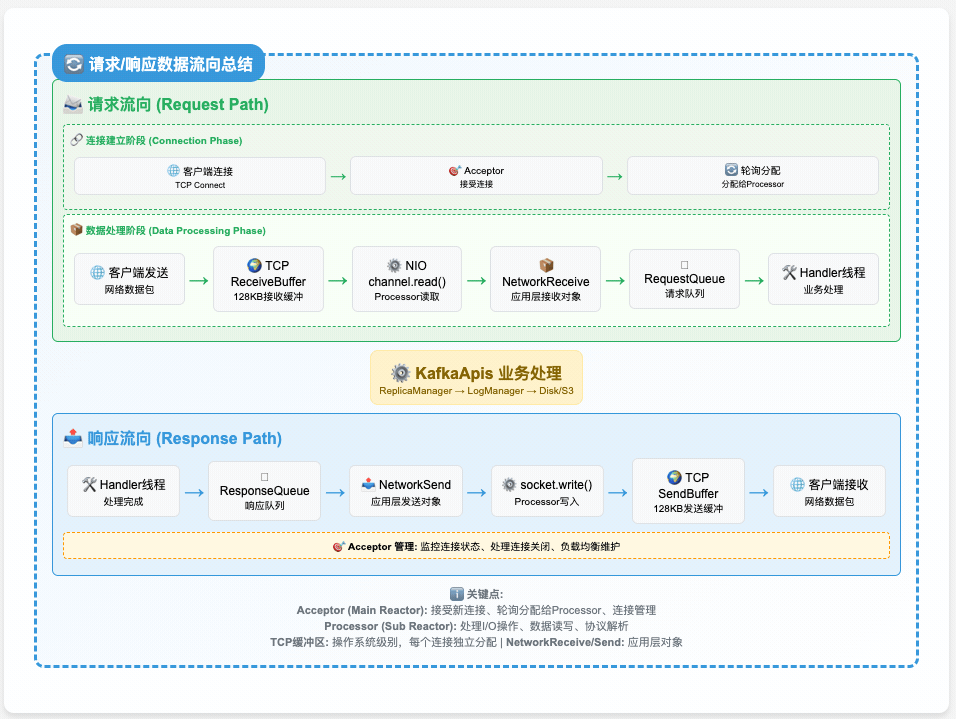Select the ResponseQueue 响应队列 box
The height and width of the screenshot is (719, 956).
264,490
